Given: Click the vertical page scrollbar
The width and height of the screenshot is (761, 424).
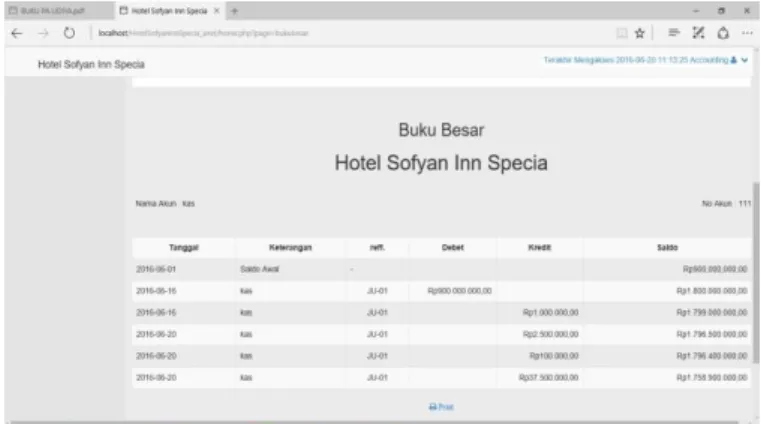Looking at the screenshot, I should pyautogui.click(x=756, y=273).
